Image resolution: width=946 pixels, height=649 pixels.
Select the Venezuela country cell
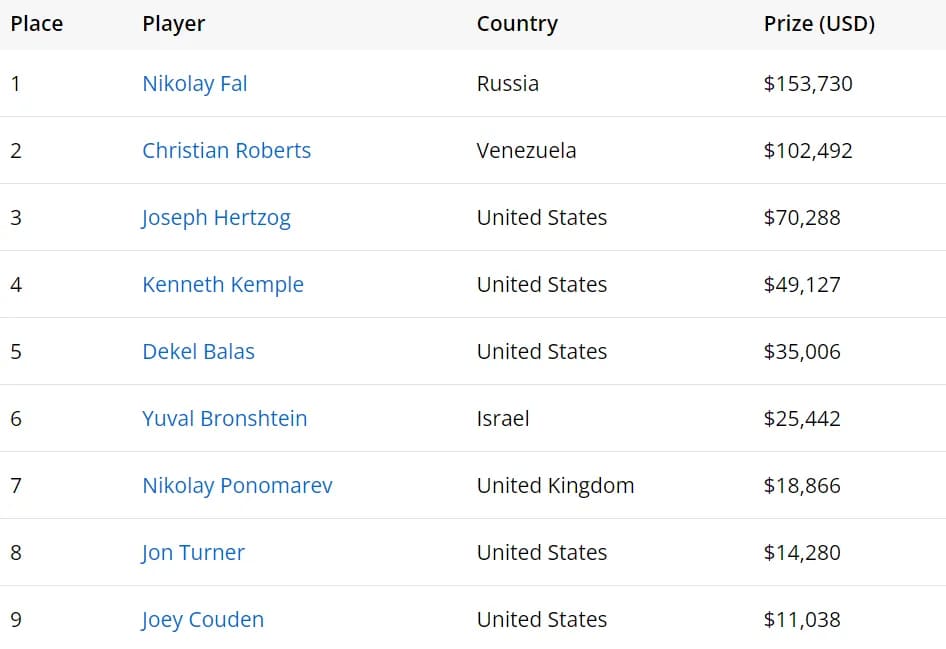point(526,150)
